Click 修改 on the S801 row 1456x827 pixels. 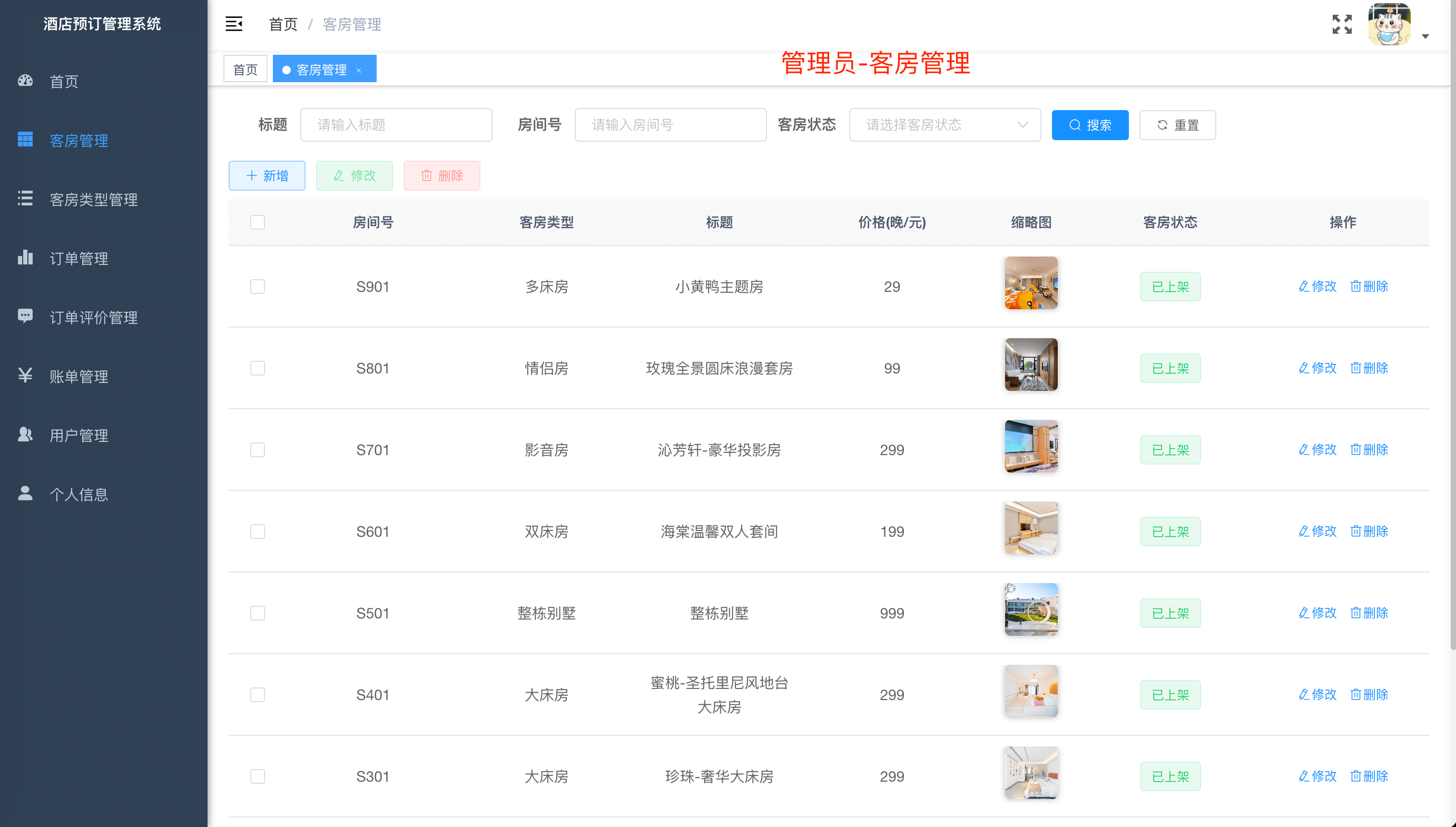(x=1317, y=368)
